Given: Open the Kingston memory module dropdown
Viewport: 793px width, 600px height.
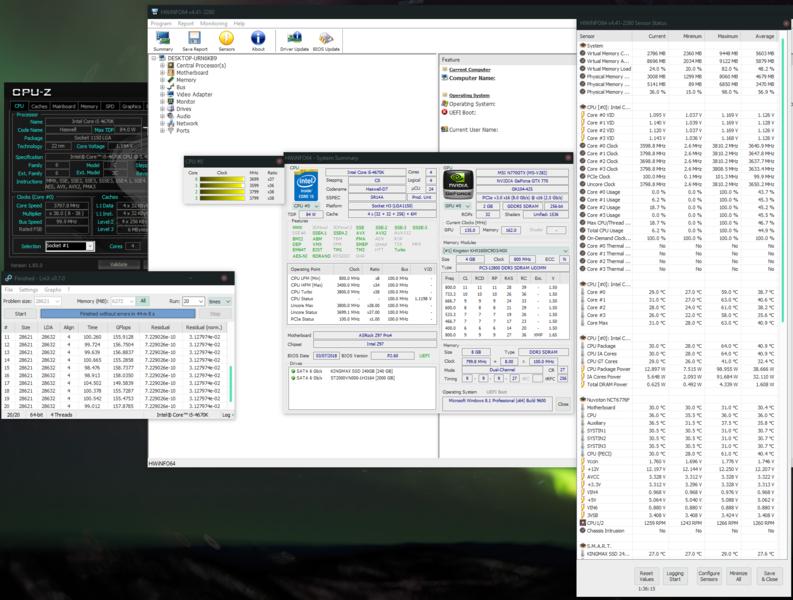Looking at the screenshot, I should click(505, 250).
